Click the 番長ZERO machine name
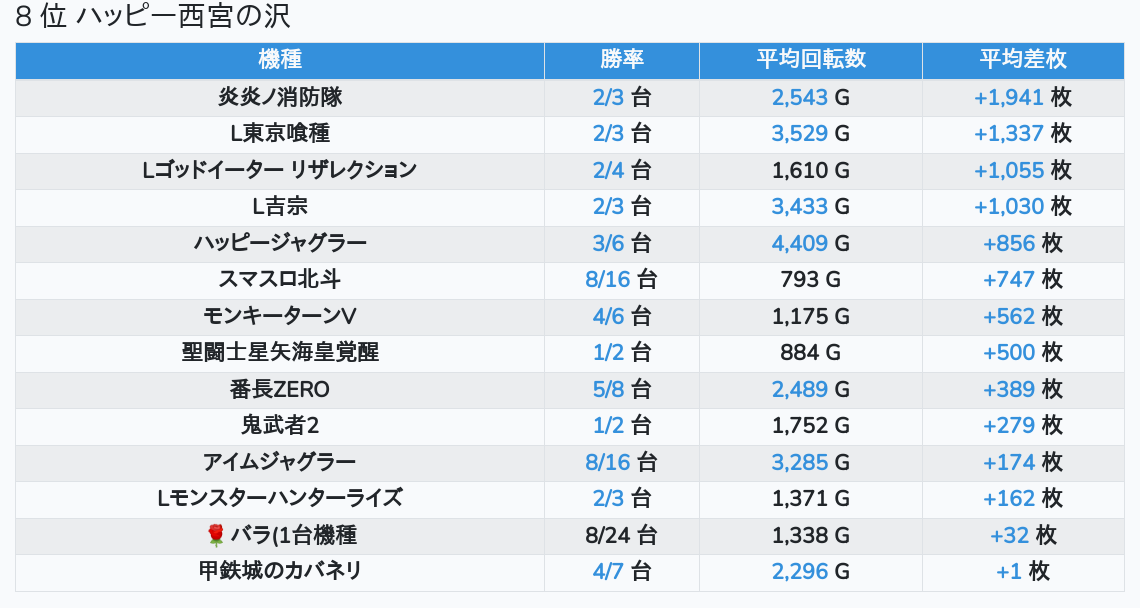 coord(280,389)
